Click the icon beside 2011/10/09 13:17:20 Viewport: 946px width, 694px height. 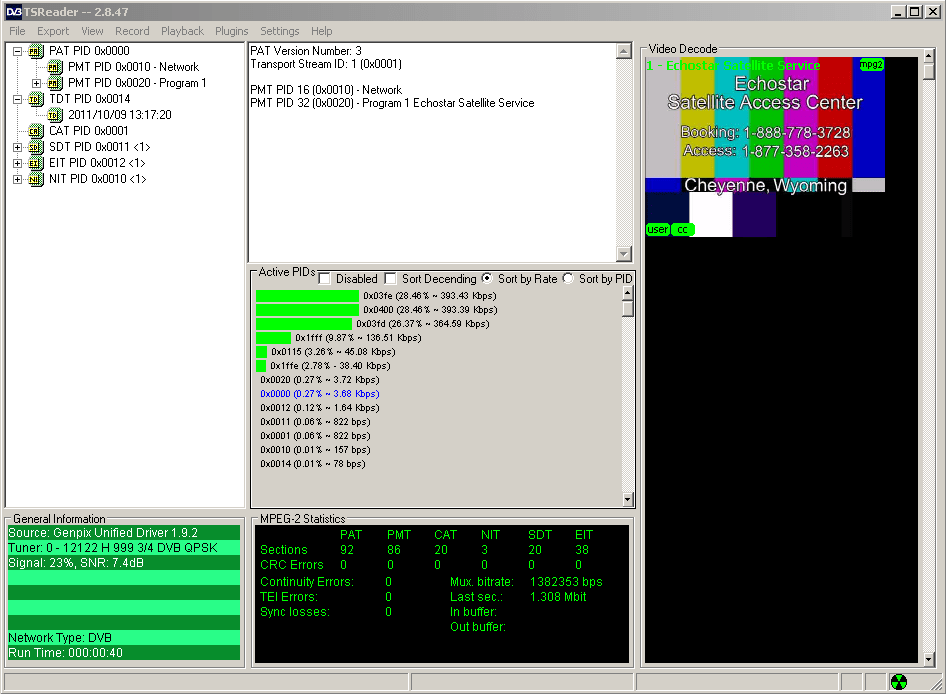point(55,115)
